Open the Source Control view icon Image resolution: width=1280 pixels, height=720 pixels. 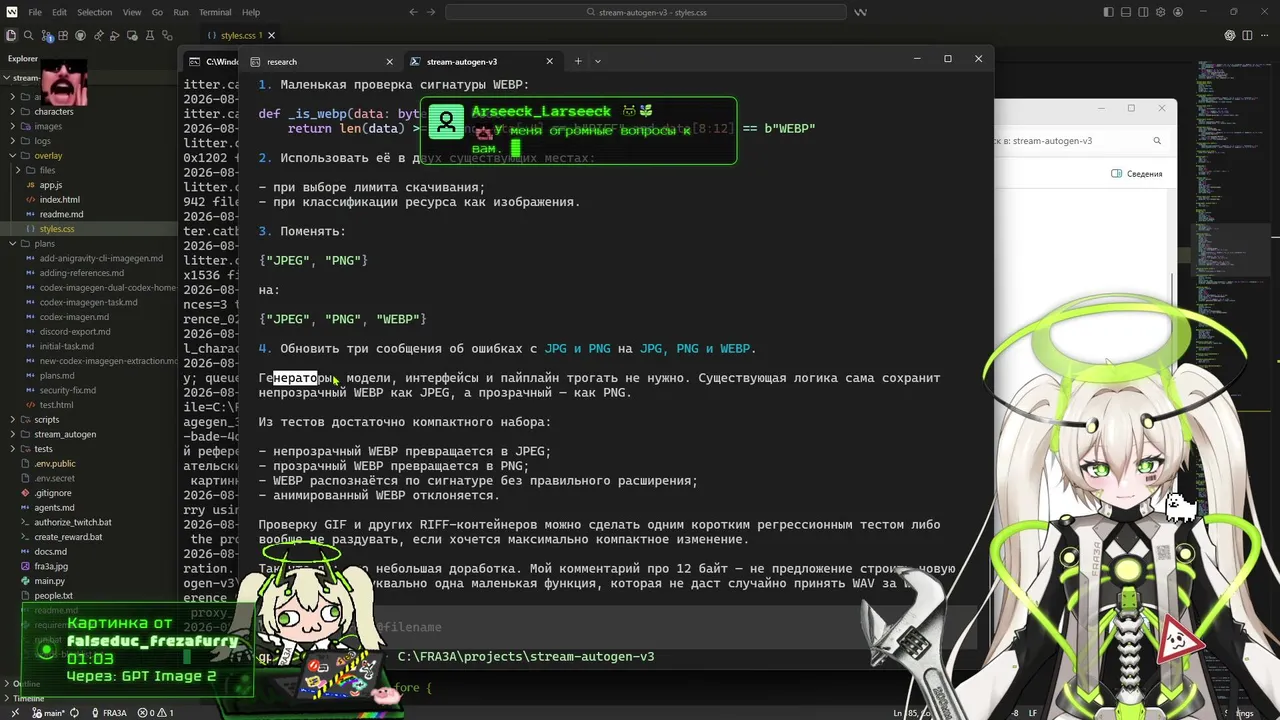tap(46, 35)
